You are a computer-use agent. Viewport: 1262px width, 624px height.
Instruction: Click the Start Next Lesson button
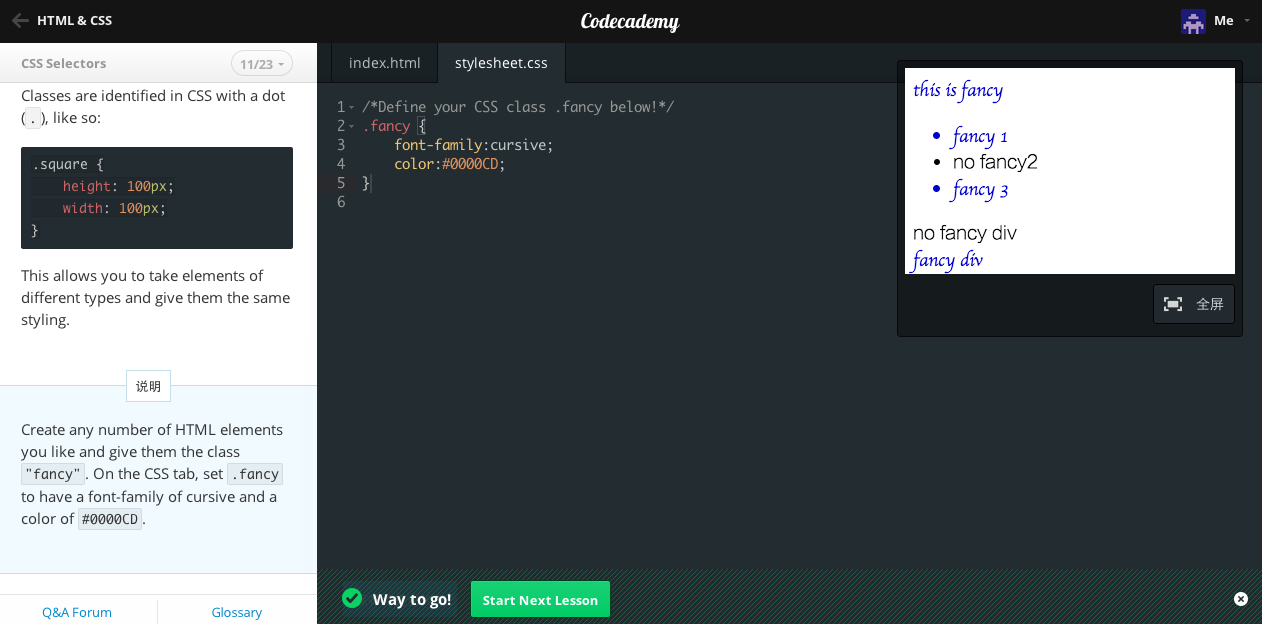pyautogui.click(x=539, y=598)
